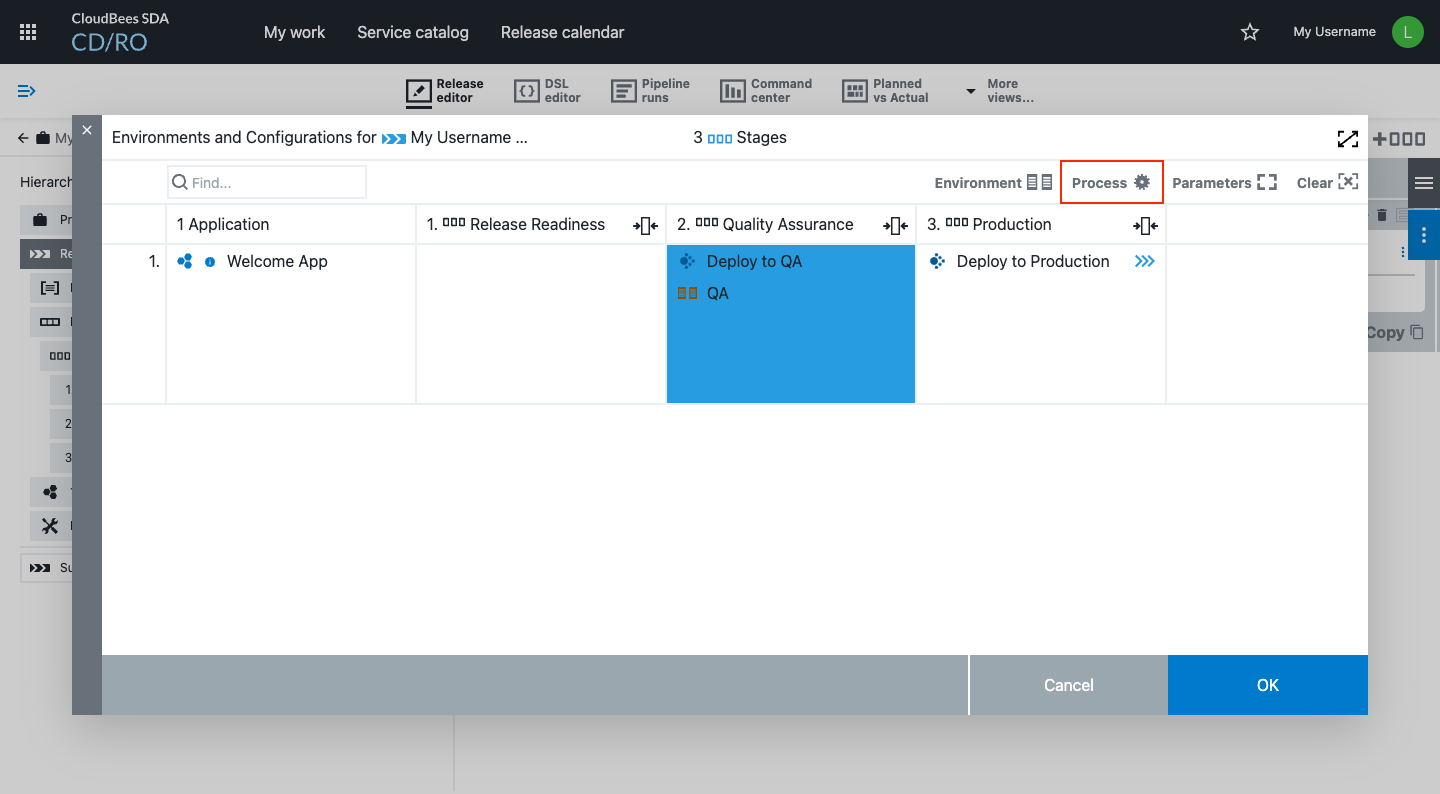Expand the dialog to full screen

pos(1347,138)
